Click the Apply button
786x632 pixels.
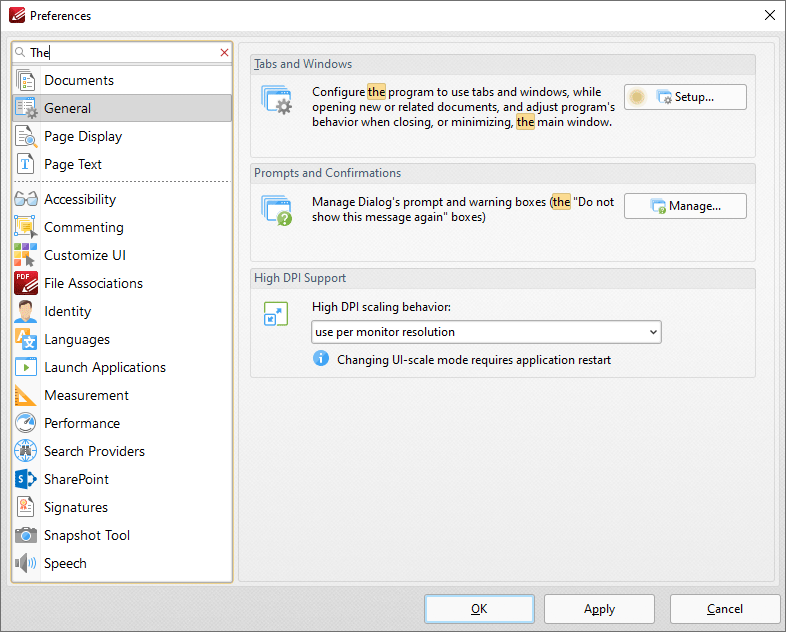point(600,609)
